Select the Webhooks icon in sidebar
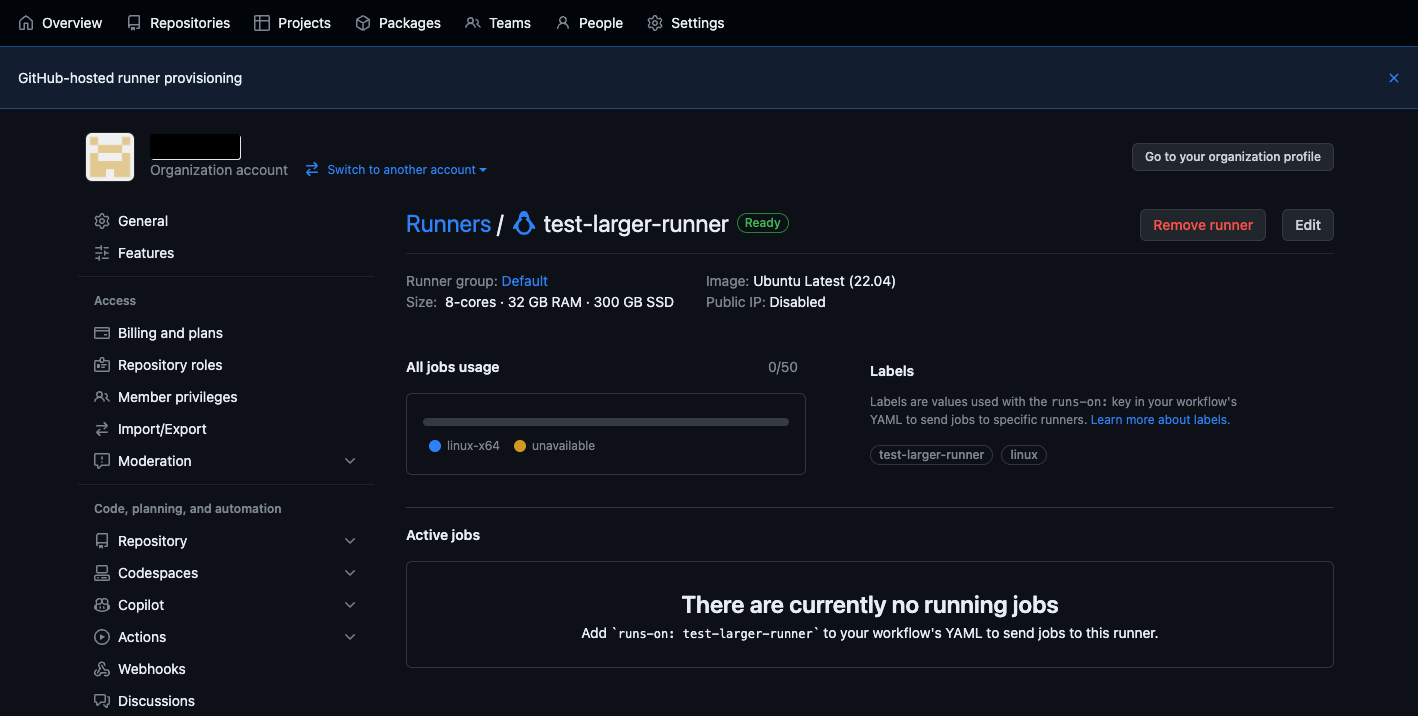The height and width of the screenshot is (716, 1418). (101, 668)
